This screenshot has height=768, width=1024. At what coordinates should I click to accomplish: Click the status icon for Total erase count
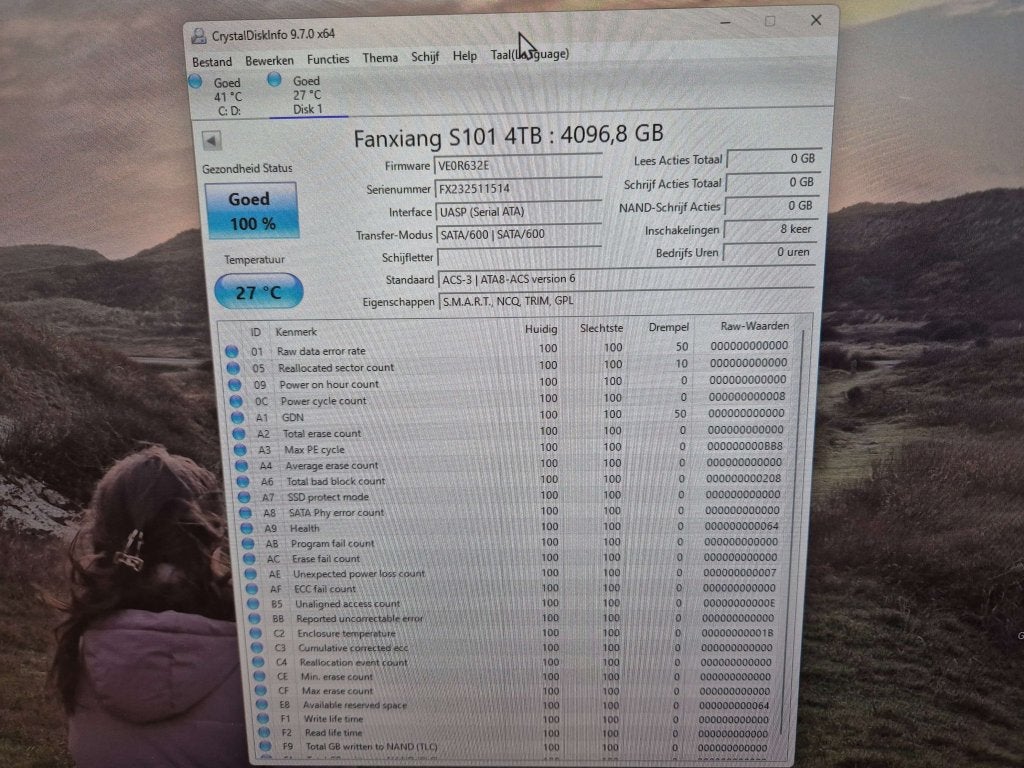239,434
